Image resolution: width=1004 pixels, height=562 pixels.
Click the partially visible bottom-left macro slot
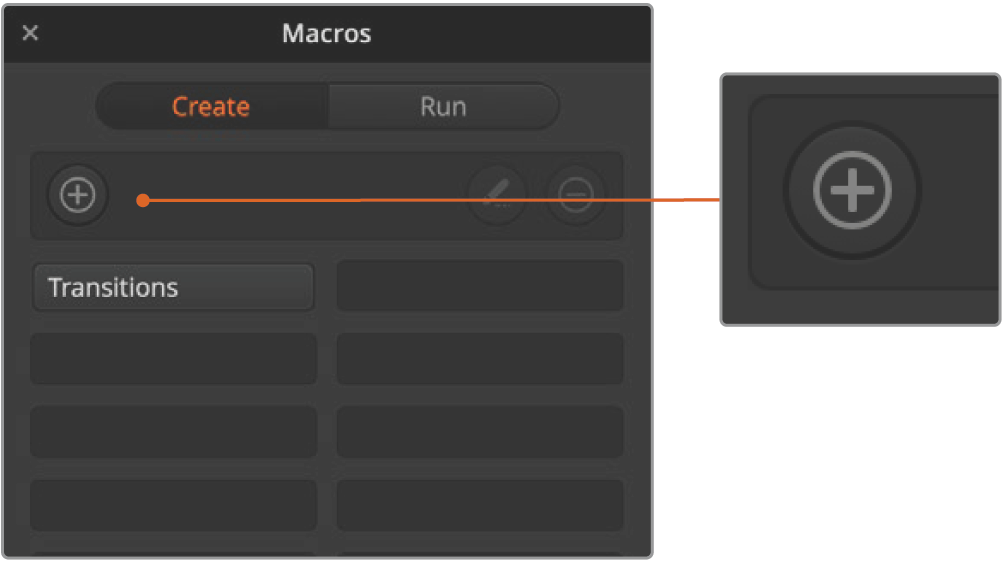(x=173, y=552)
